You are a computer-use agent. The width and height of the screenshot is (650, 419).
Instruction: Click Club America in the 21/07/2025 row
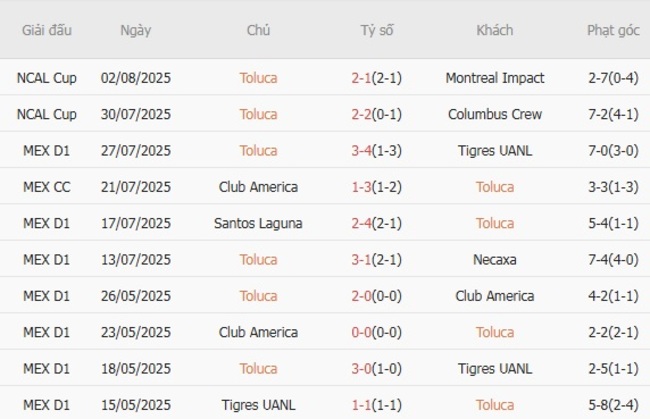coord(258,187)
